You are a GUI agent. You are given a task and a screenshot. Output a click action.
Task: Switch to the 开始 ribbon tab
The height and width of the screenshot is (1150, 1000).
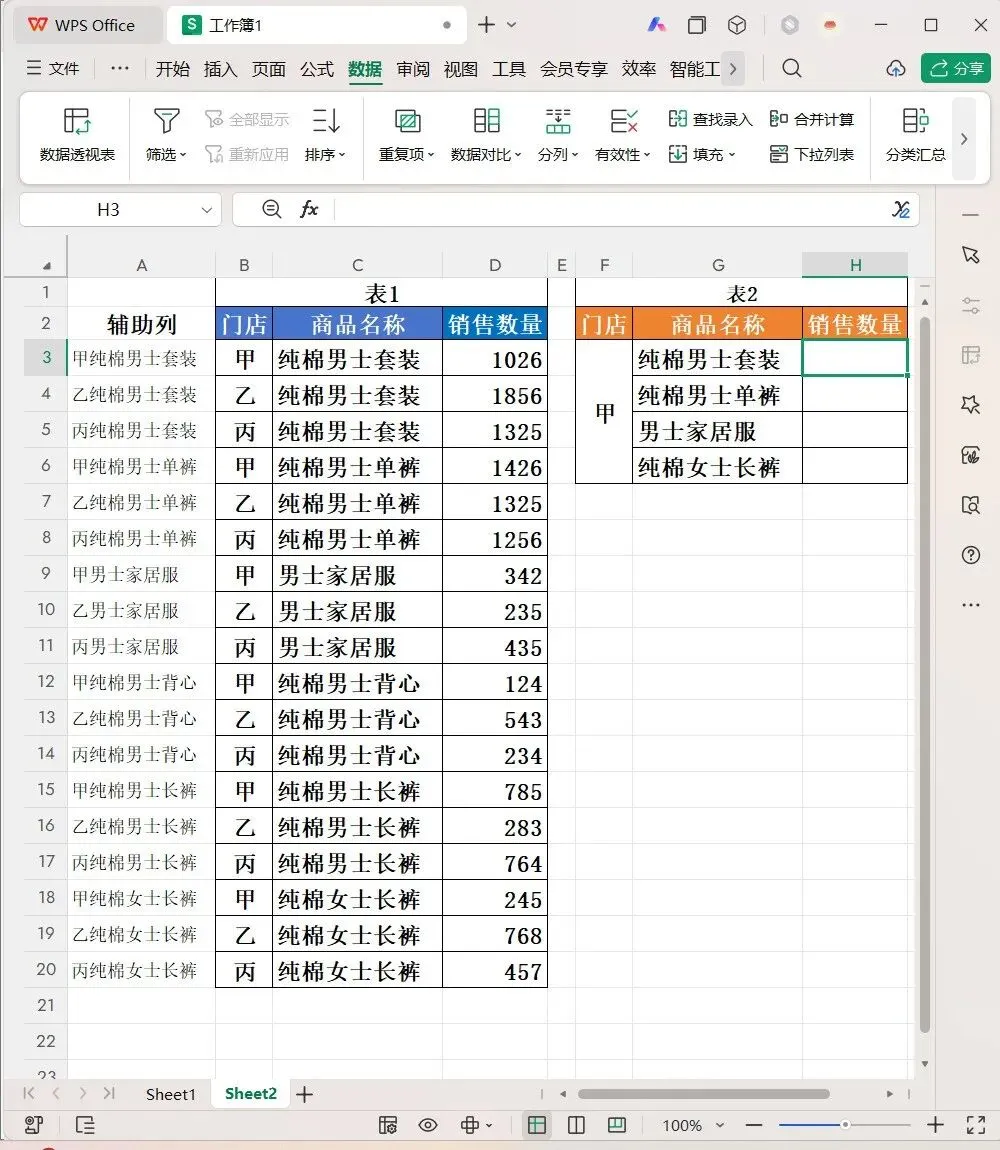tap(172, 69)
